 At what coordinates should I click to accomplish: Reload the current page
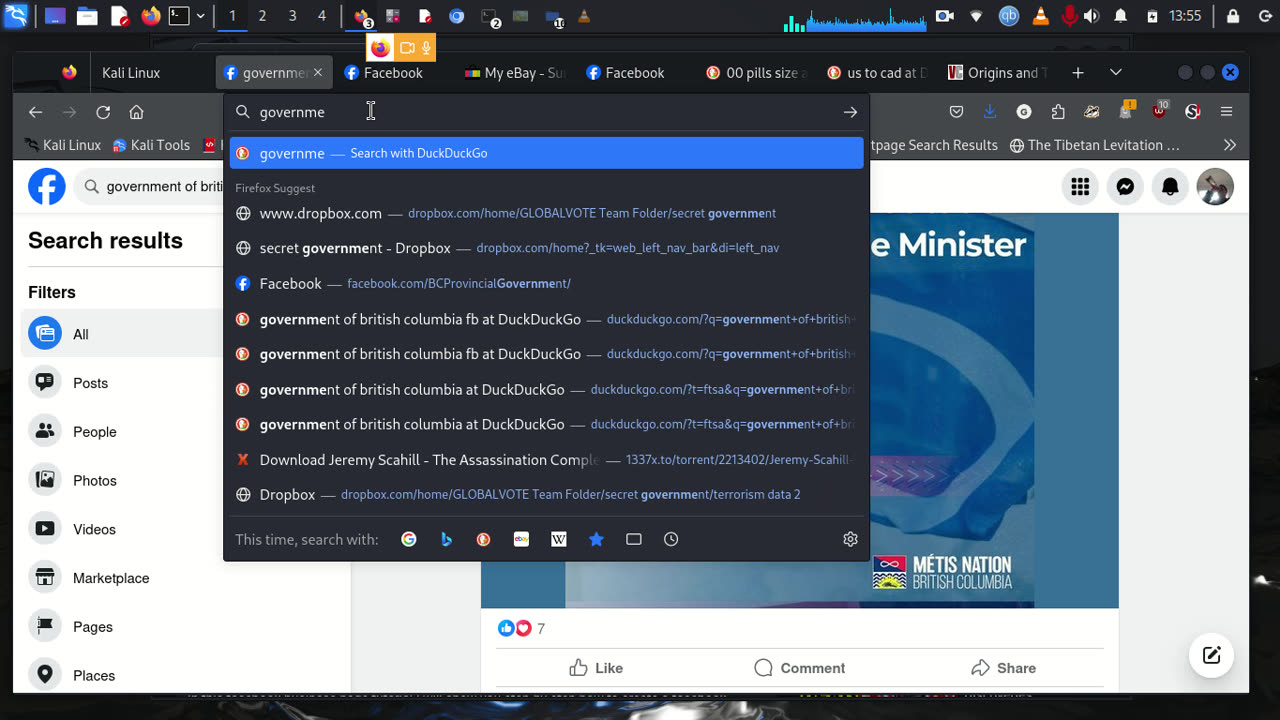pyautogui.click(x=103, y=112)
